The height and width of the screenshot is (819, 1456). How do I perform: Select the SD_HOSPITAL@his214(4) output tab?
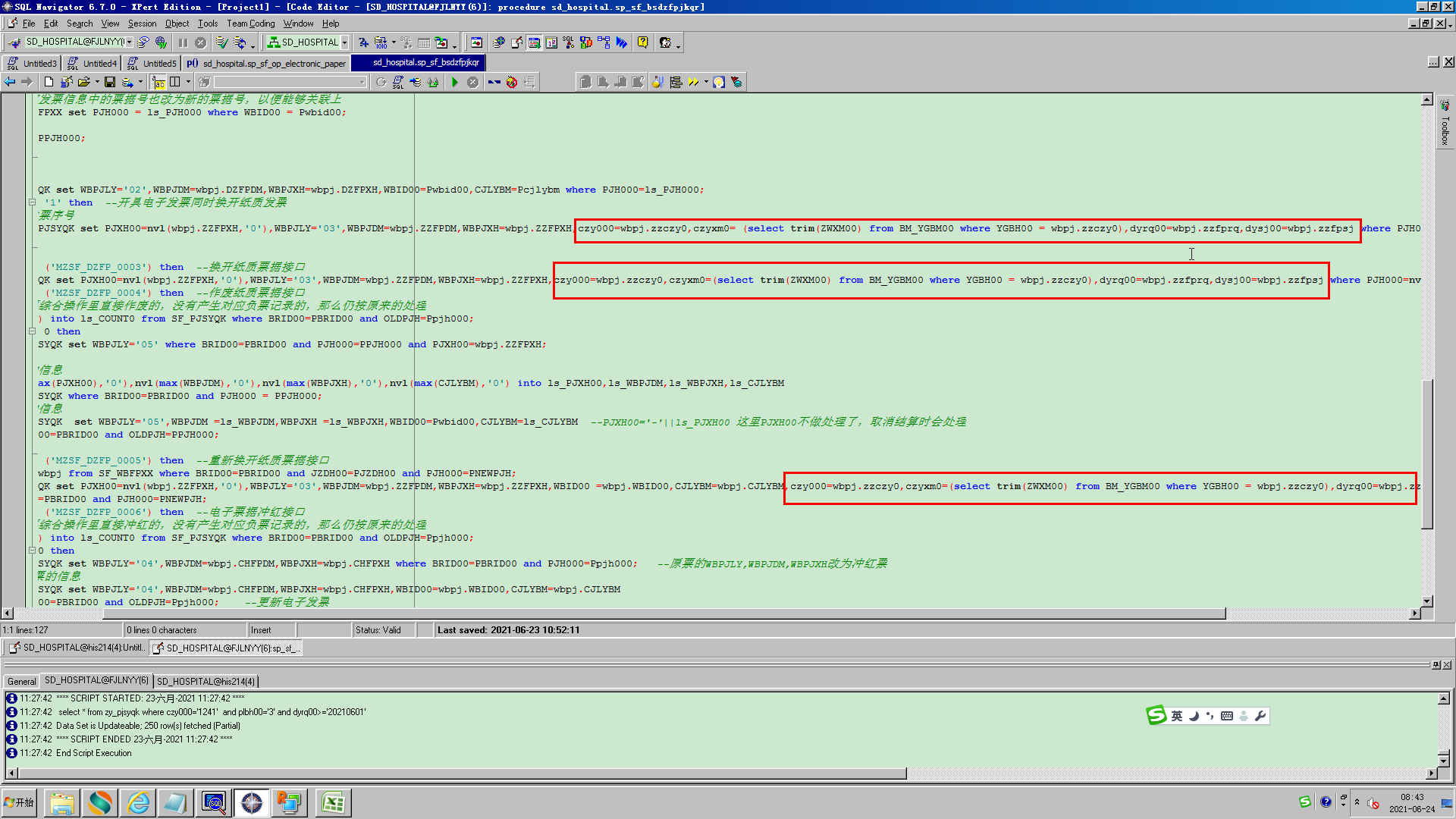click(x=206, y=681)
